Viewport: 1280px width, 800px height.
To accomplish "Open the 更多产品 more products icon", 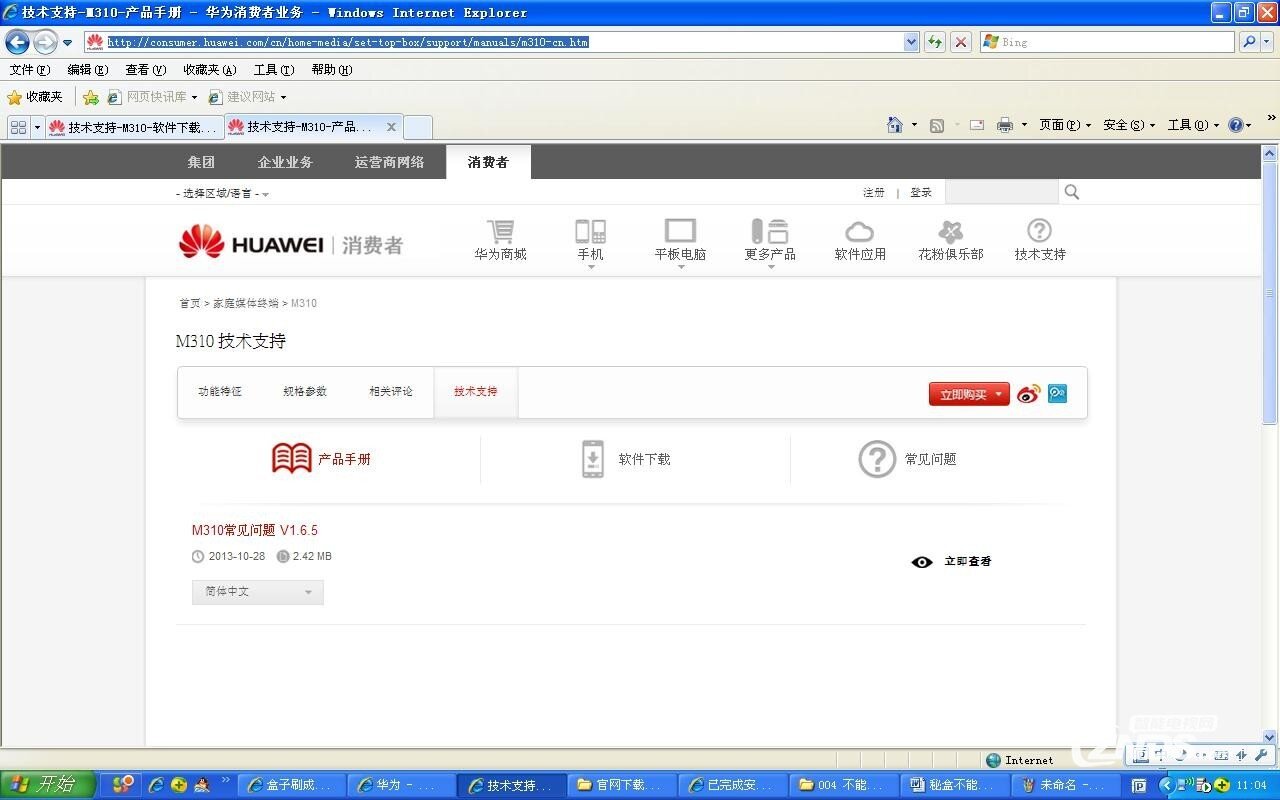I will tap(770, 231).
